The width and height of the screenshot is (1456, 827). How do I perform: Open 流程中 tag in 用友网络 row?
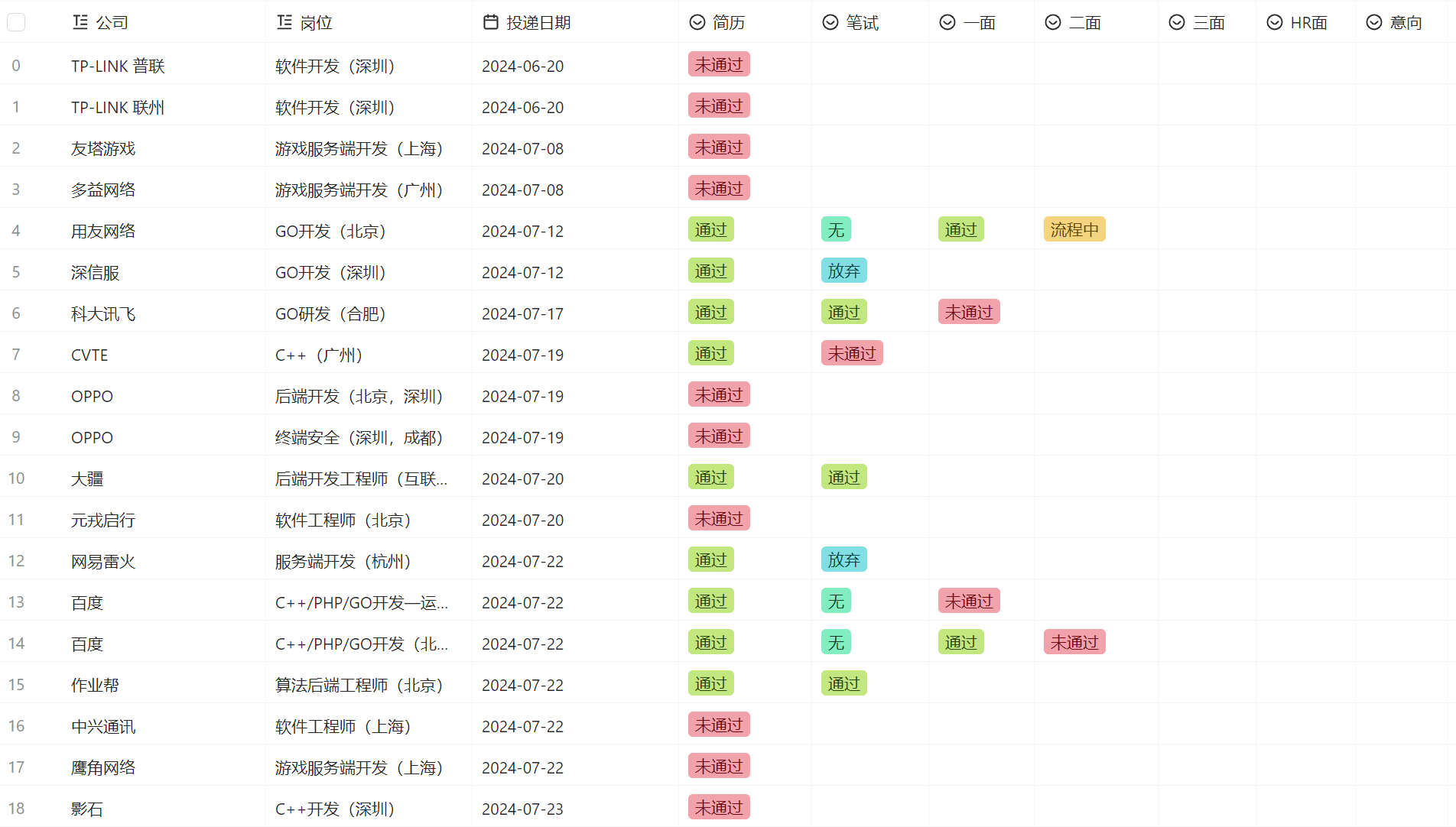(x=1074, y=229)
